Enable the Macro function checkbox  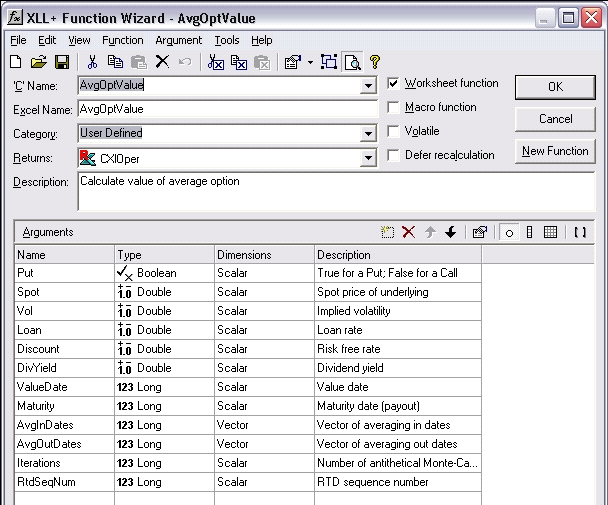point(393,107)
